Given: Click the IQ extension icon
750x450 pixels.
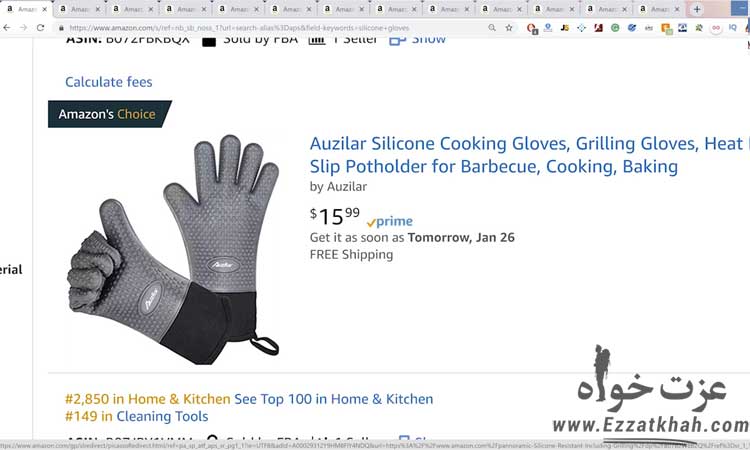Looking at the screenshot, I should [732, 28].
